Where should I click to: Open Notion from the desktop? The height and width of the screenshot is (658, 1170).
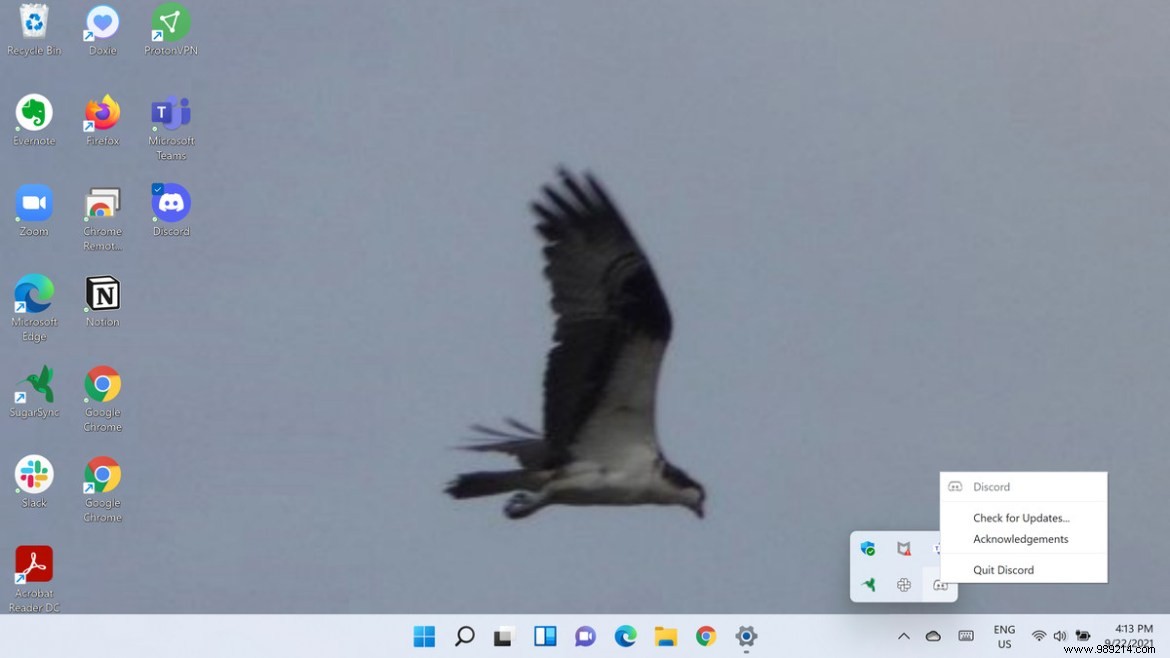[102, 295]
